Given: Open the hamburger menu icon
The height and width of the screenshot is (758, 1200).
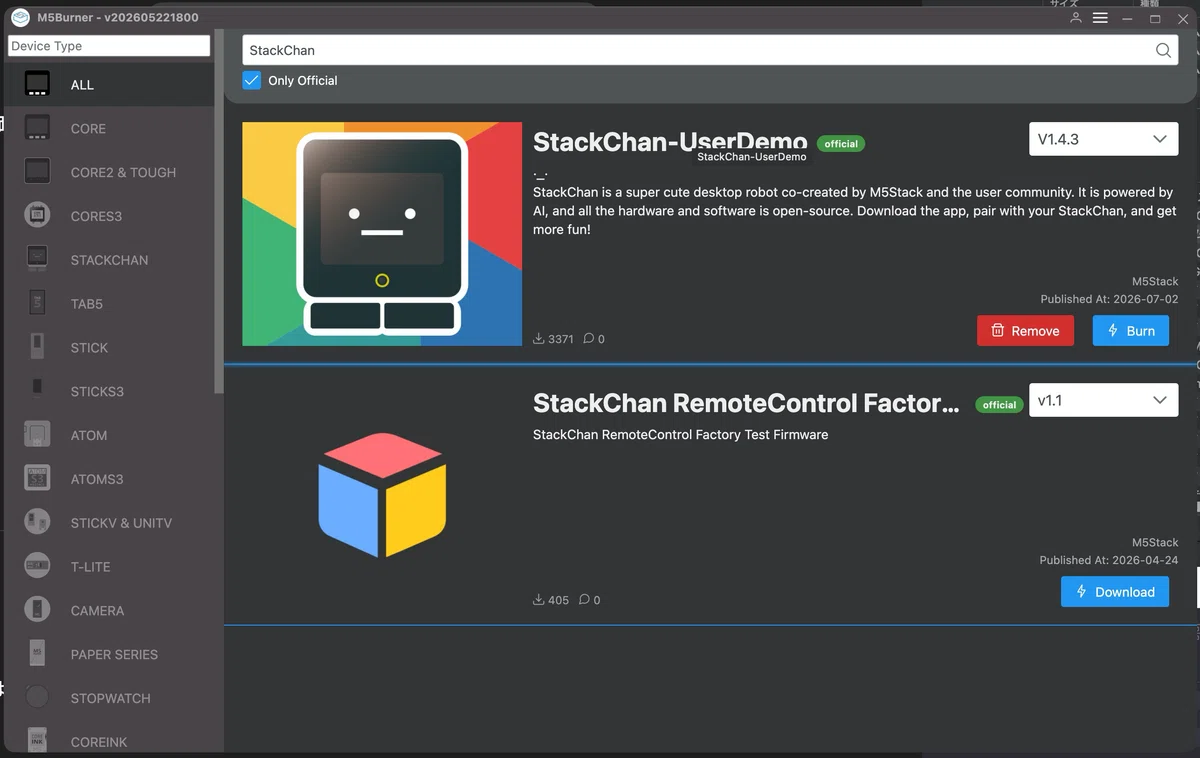Looking at the screenshot, I should click(x=1100, y=18).
